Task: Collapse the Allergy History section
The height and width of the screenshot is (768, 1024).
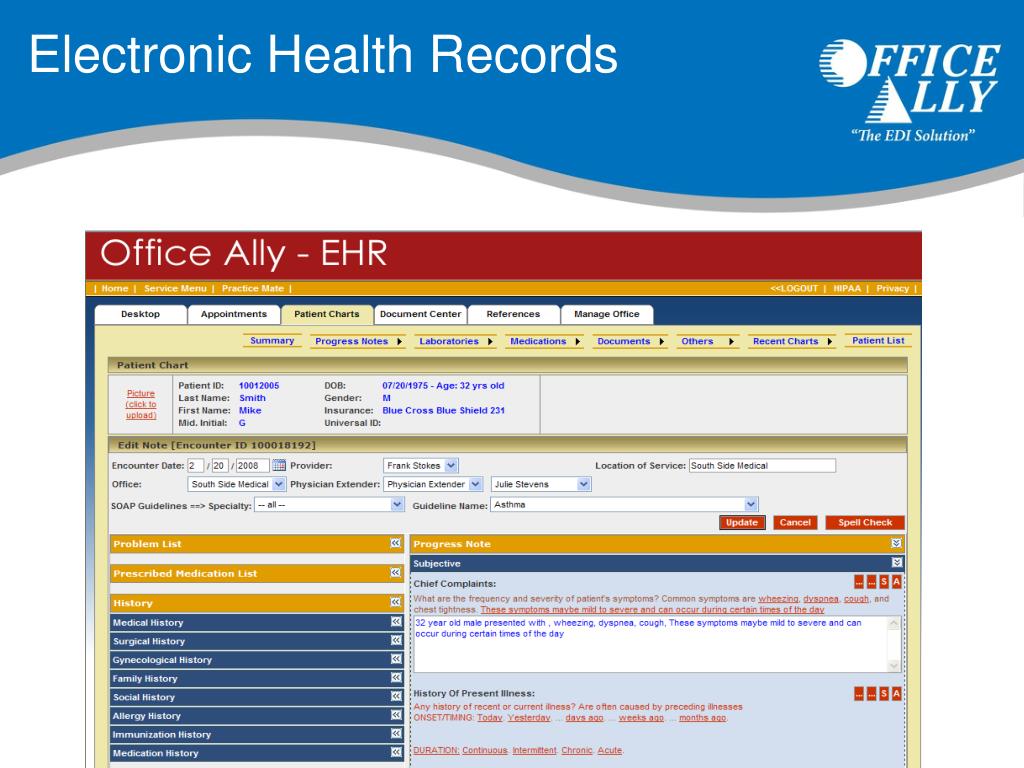Action: click(396, 715)
